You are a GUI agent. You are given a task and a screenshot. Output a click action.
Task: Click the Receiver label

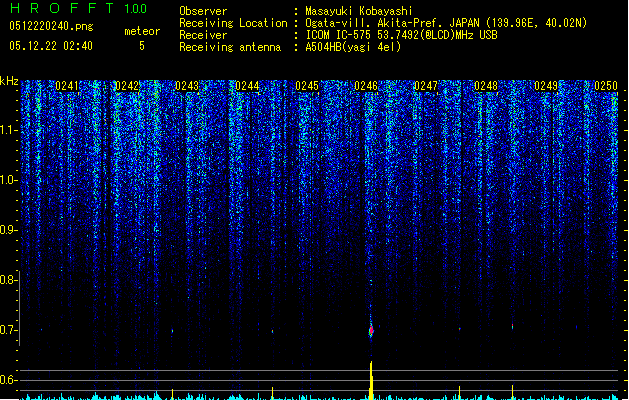coord(203,35)
